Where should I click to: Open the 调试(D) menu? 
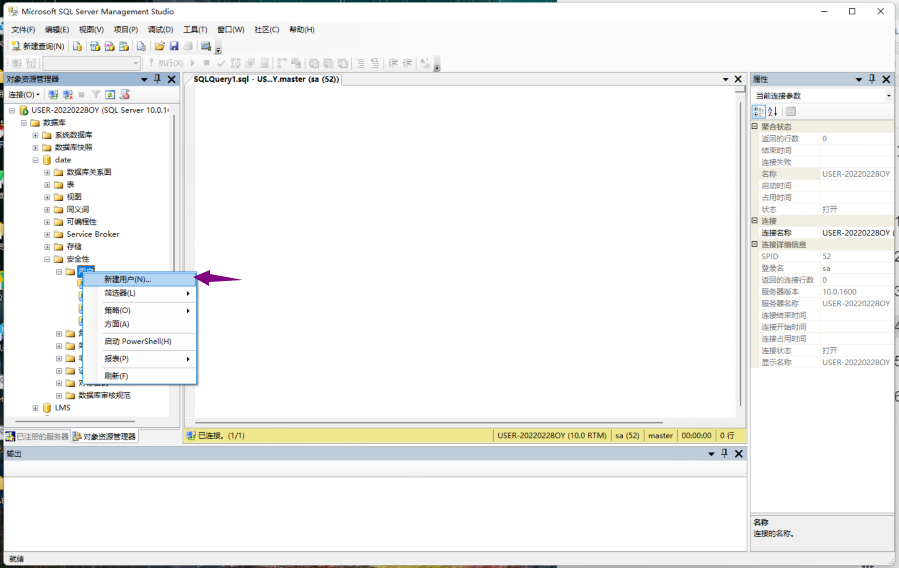click(x=161, y=29)
